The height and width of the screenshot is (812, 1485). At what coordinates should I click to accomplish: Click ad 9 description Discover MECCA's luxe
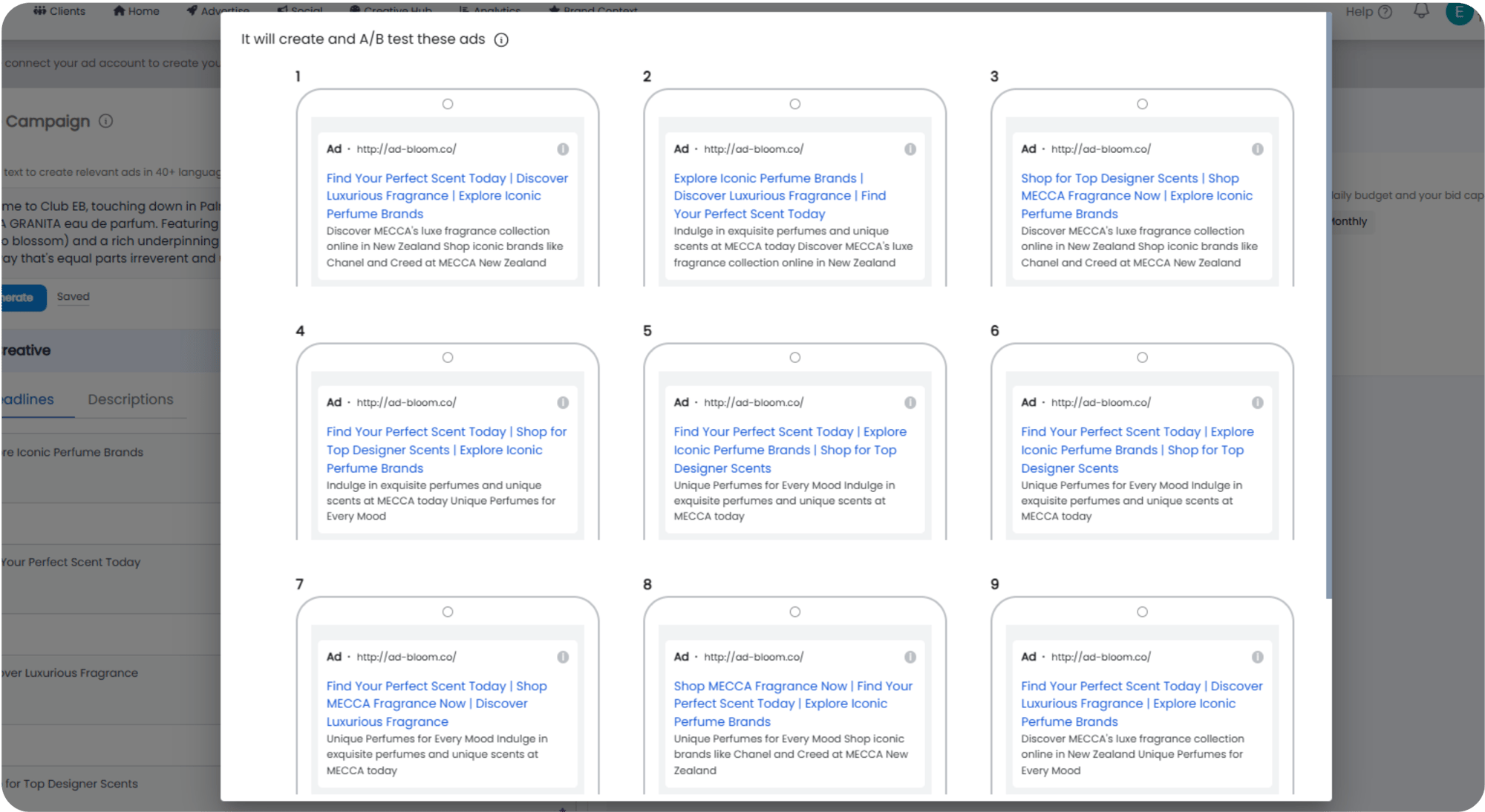(1132, 754)
